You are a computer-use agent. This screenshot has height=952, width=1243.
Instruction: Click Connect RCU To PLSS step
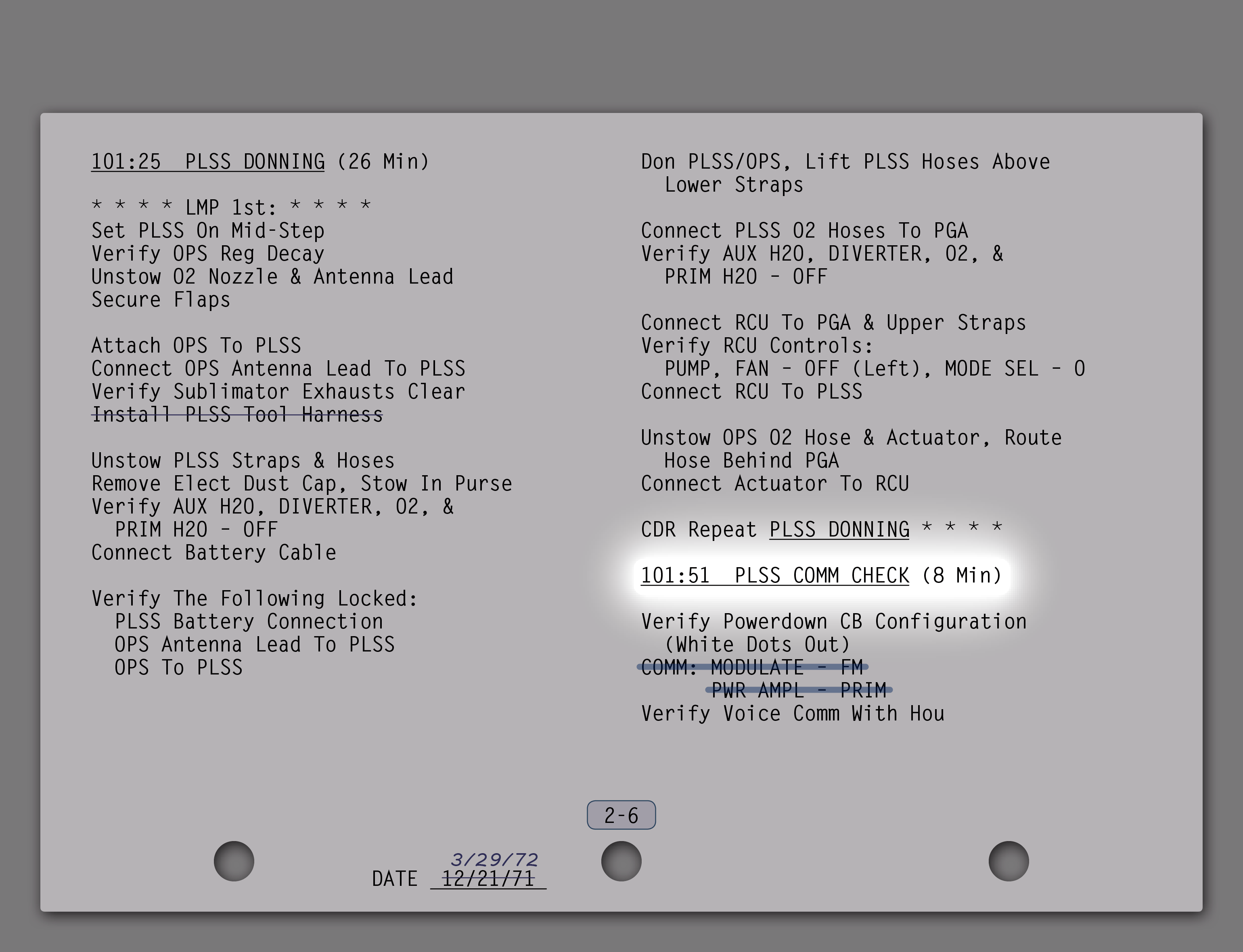coord(751,392)
